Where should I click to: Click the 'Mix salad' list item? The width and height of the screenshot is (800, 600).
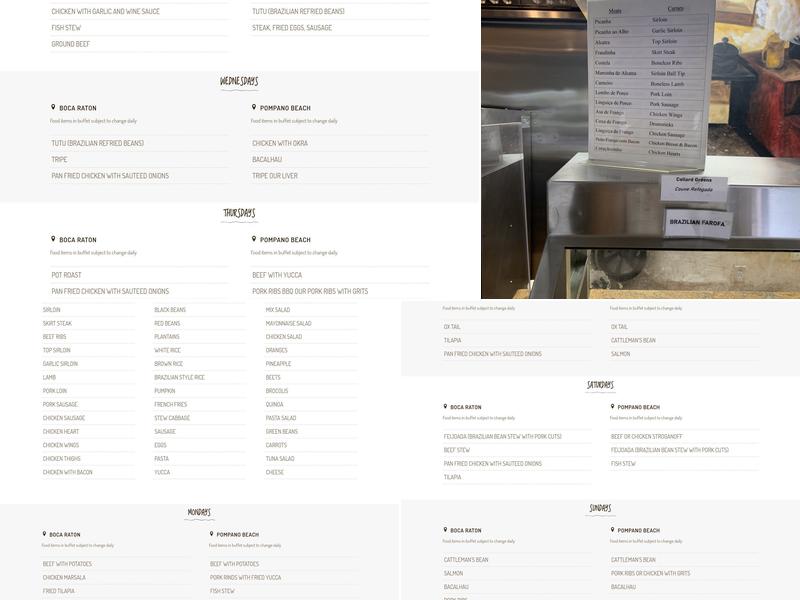[278, 310]
